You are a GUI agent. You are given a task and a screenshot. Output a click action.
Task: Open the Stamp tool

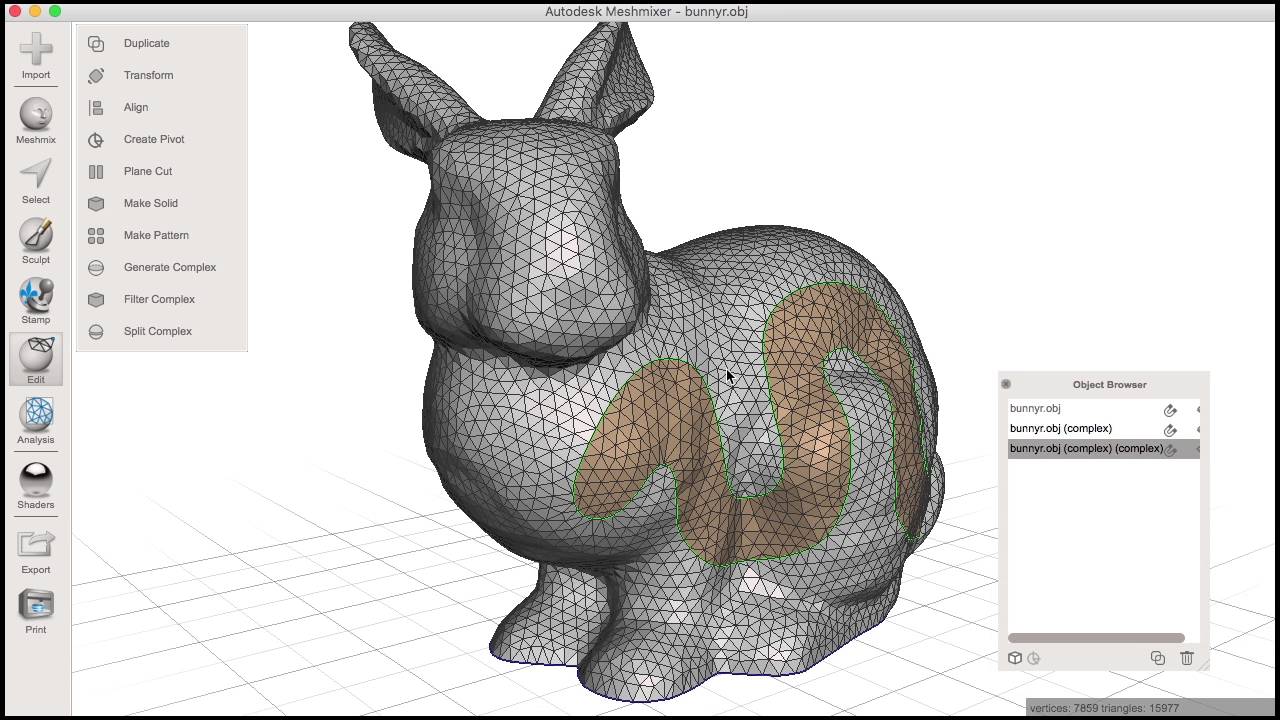tap(35, 302)
